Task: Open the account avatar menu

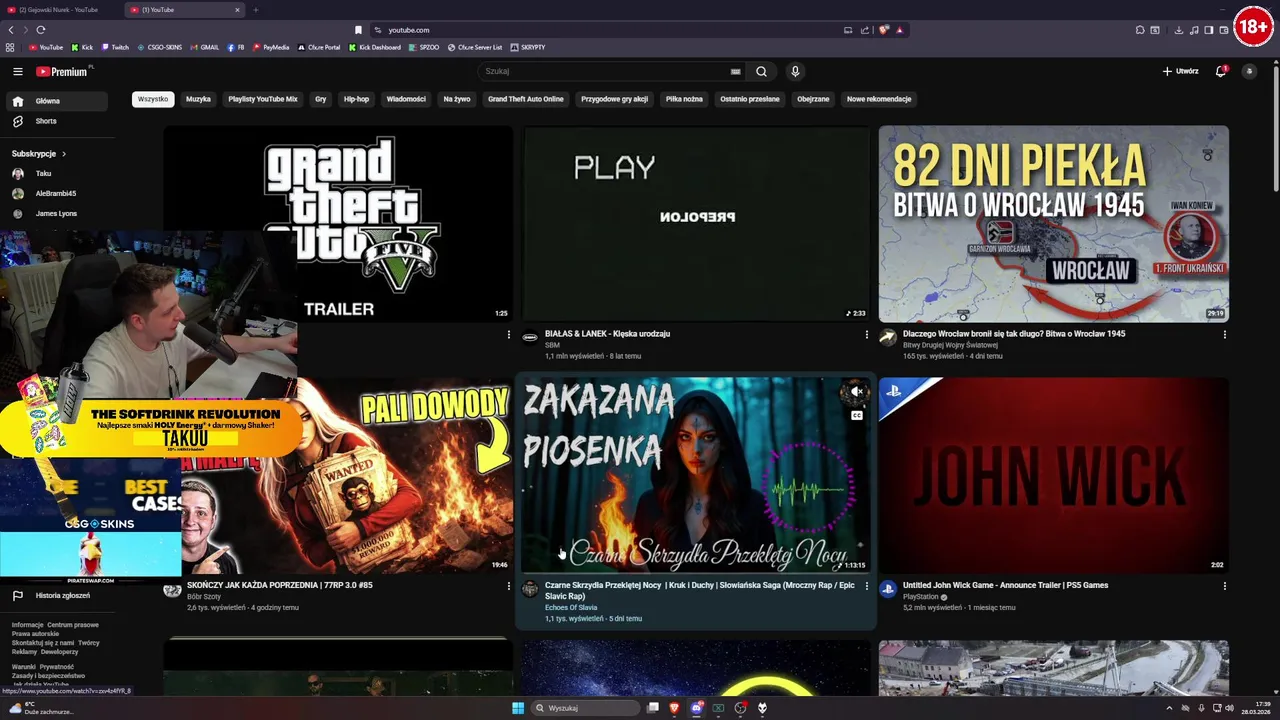Action: [1249, 71]
